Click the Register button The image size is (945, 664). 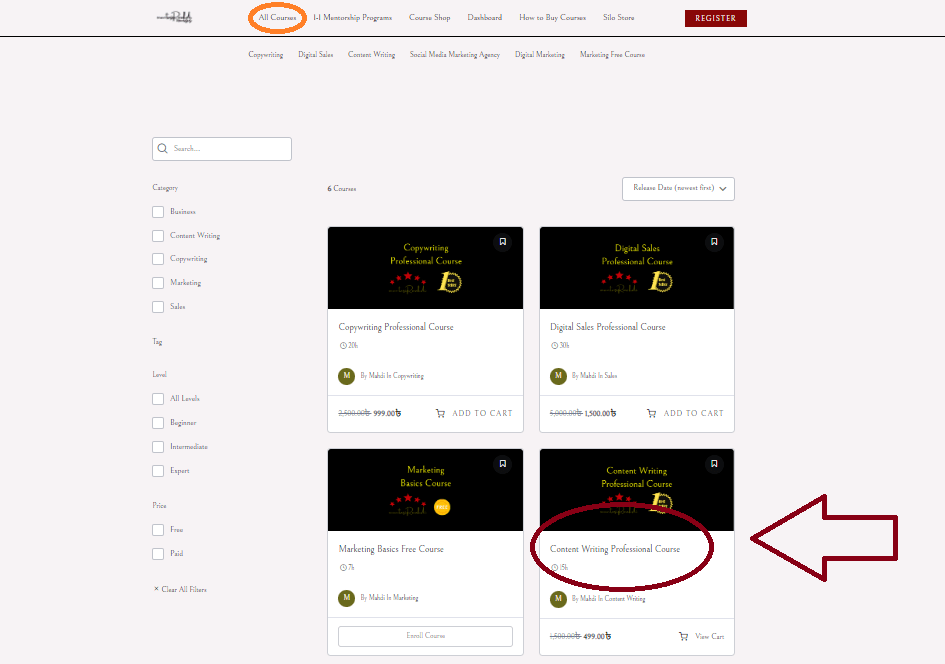tap(715, 18)
